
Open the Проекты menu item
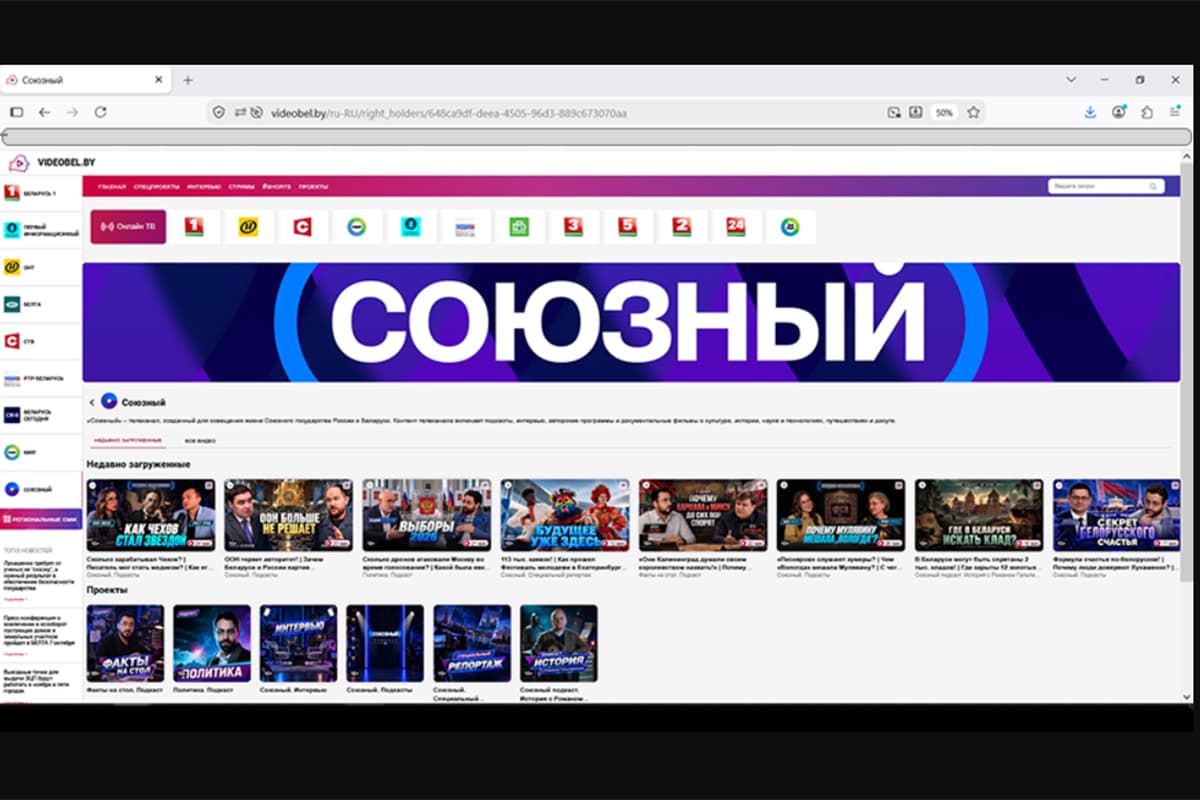pos(313,187)
